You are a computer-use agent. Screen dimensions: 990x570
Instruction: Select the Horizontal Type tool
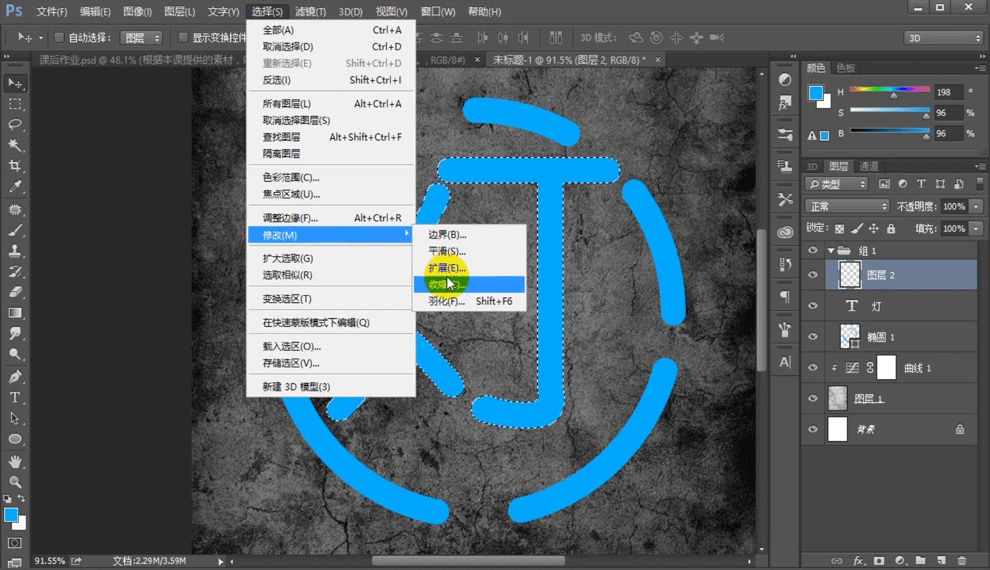[x=15, y=398]
